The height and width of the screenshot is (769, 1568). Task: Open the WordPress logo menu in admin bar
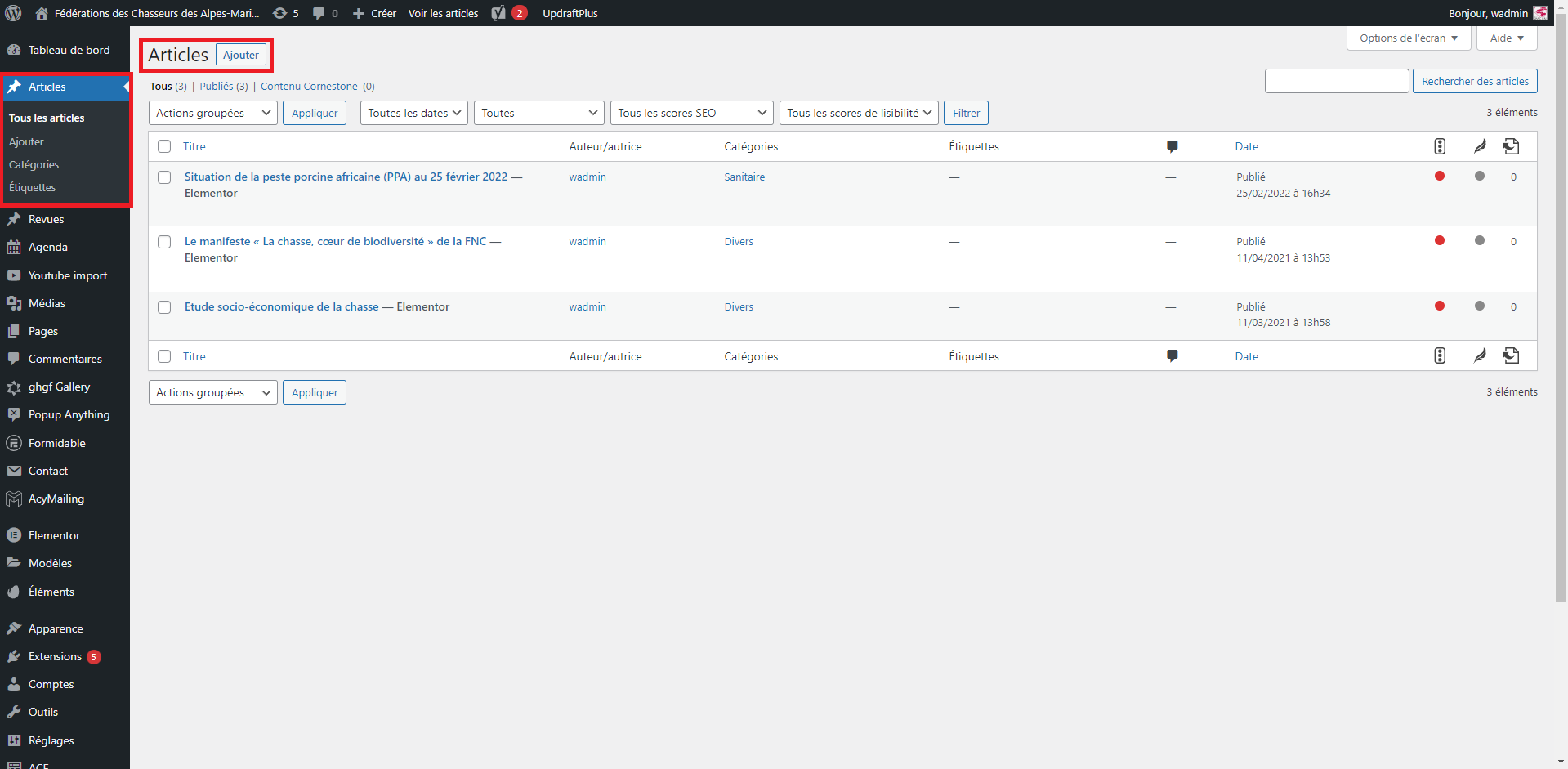tap(11, 12)
